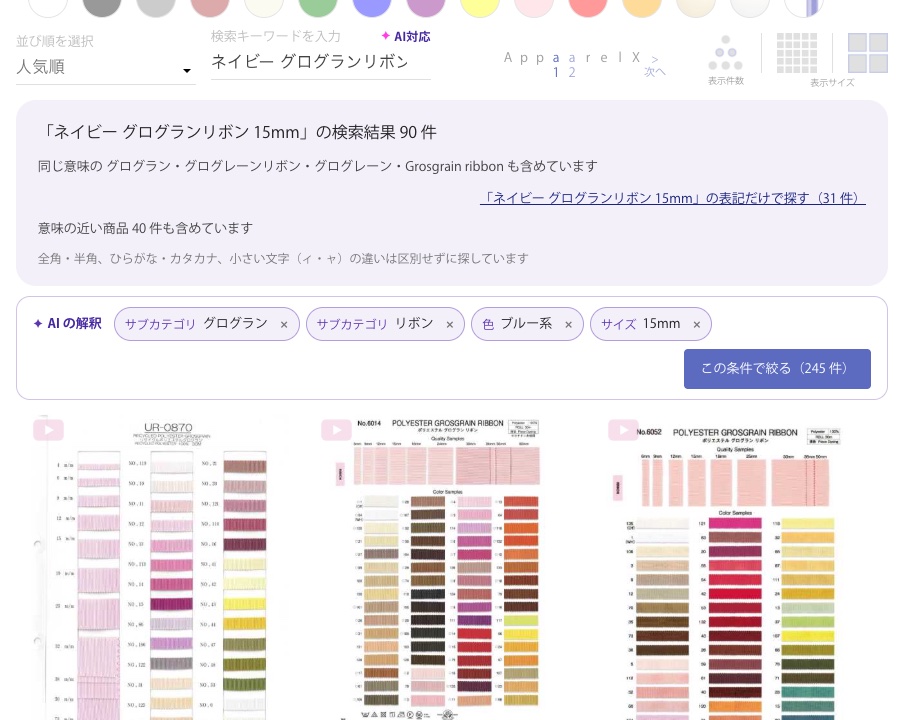The height and width of the screenshot is (720, 903).
Task: Play video on No.6014 product card
Action: [336, 430]
